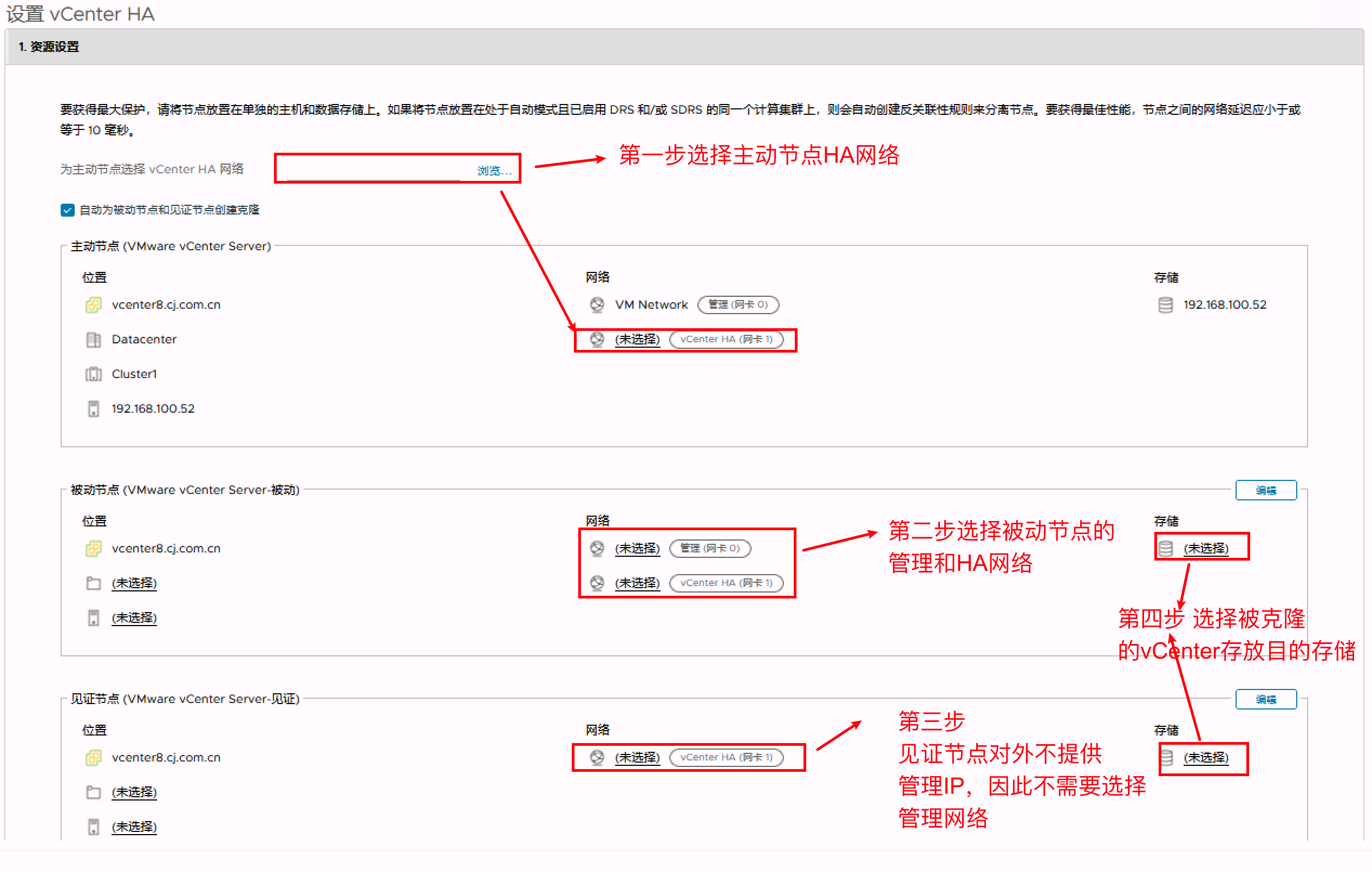1372x872 pixels.
Task: Click the passive node storage (未选择) link
Action: 1206,548
